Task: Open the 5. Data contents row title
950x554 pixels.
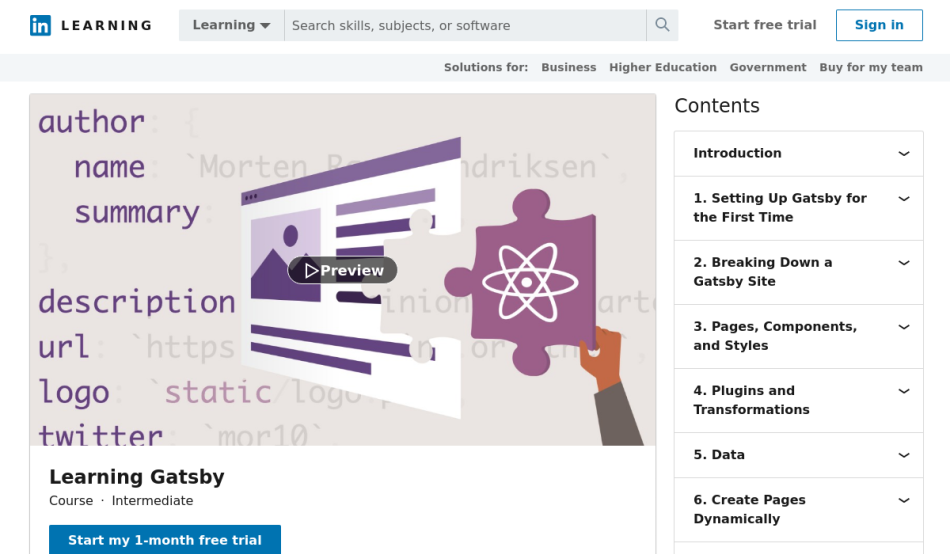Action: coord(719,455)
